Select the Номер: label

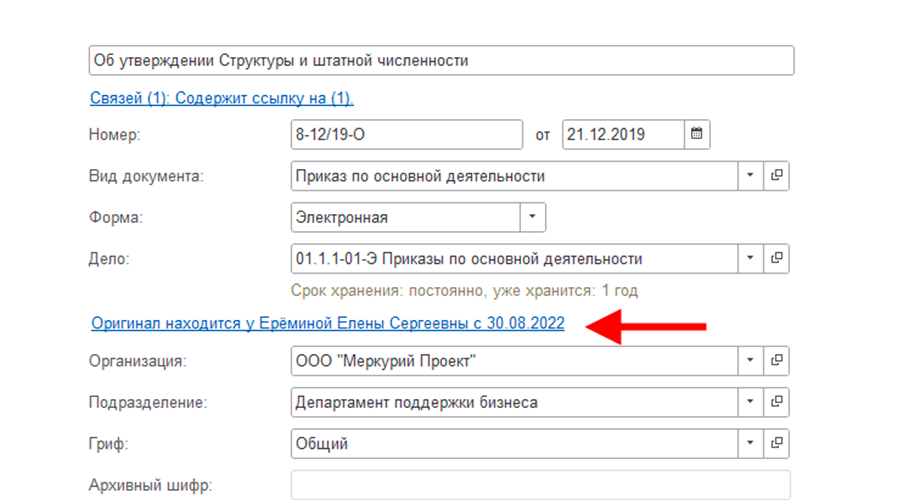[x=114, y=135]
